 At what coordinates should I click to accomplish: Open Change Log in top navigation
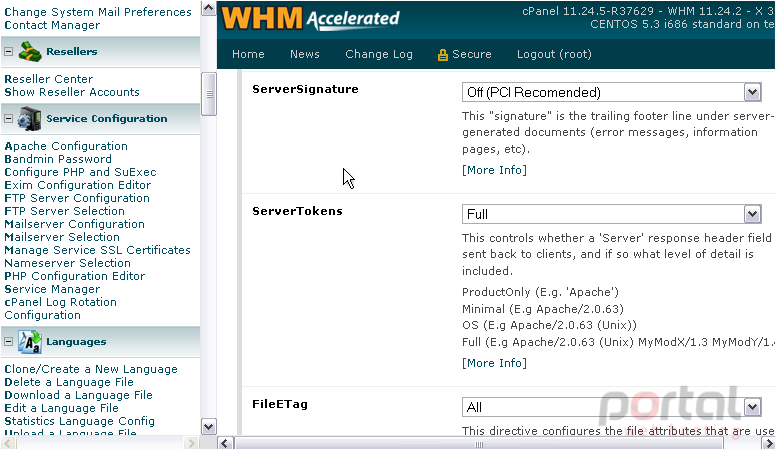pyautogui.click(x=379, y=54)
